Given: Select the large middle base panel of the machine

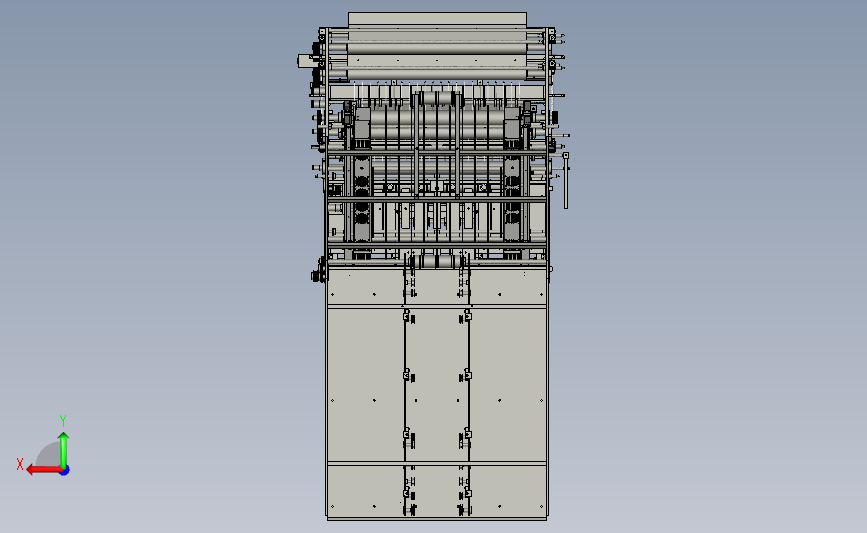Looking at the screenshot, I should 437,384.
